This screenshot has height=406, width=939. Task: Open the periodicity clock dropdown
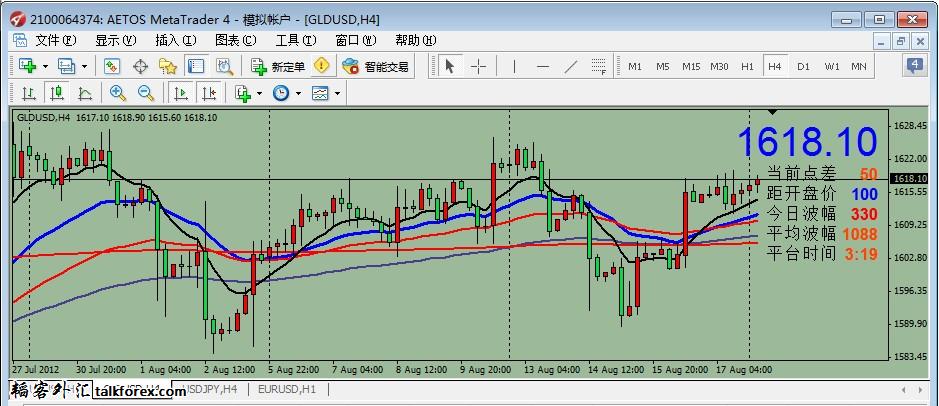pyautogui.click(x=298, y=93)
